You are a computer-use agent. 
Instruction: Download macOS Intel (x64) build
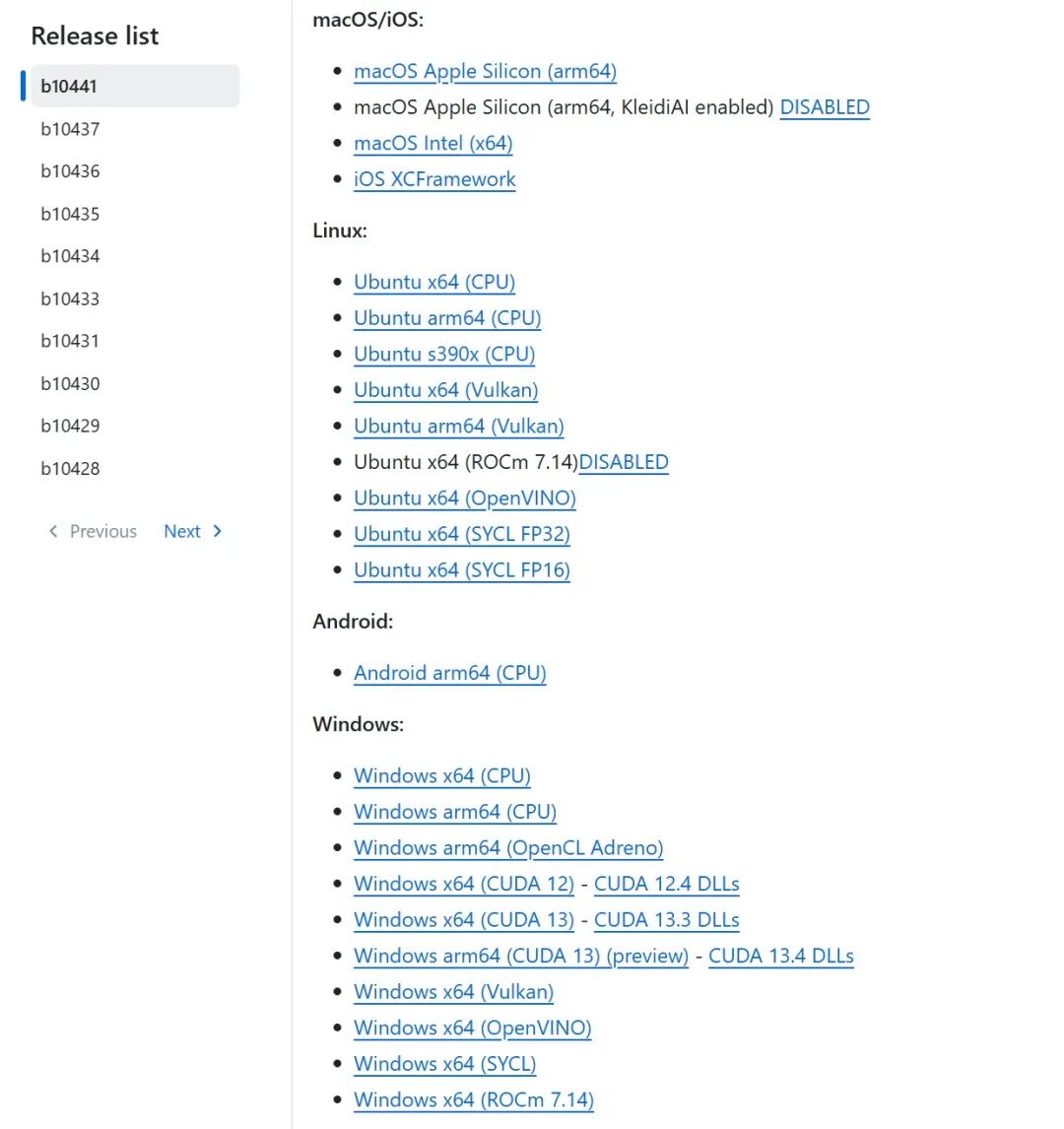pyautogui.click(x=432, y=143)
